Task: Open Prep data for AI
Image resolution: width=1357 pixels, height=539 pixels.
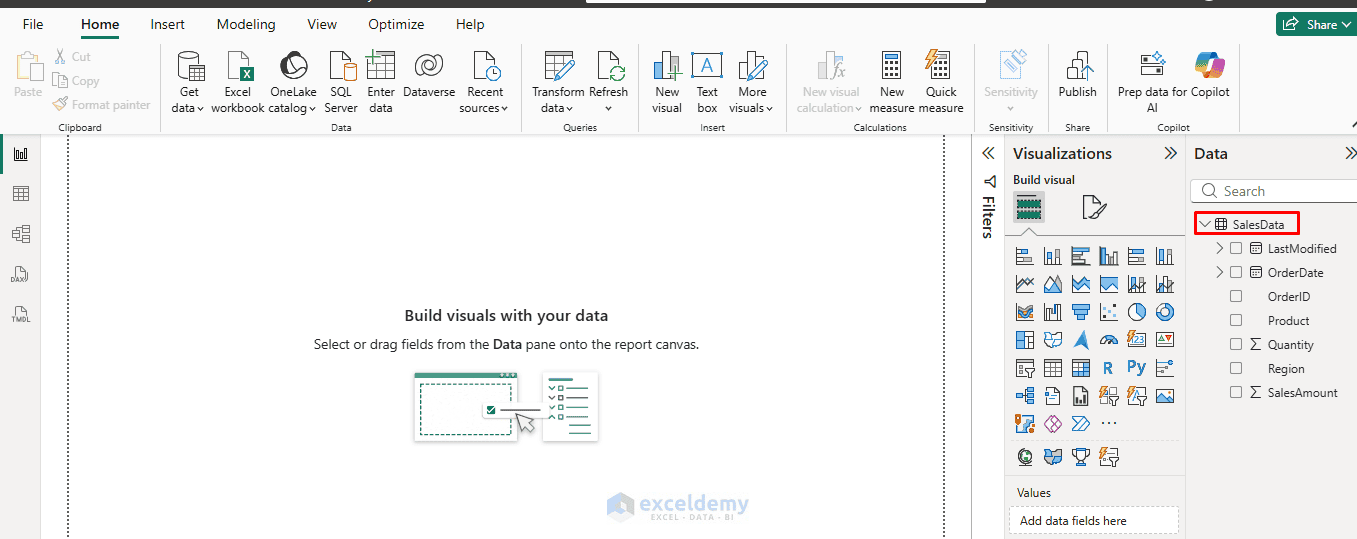Action: tap(1152, 82)
